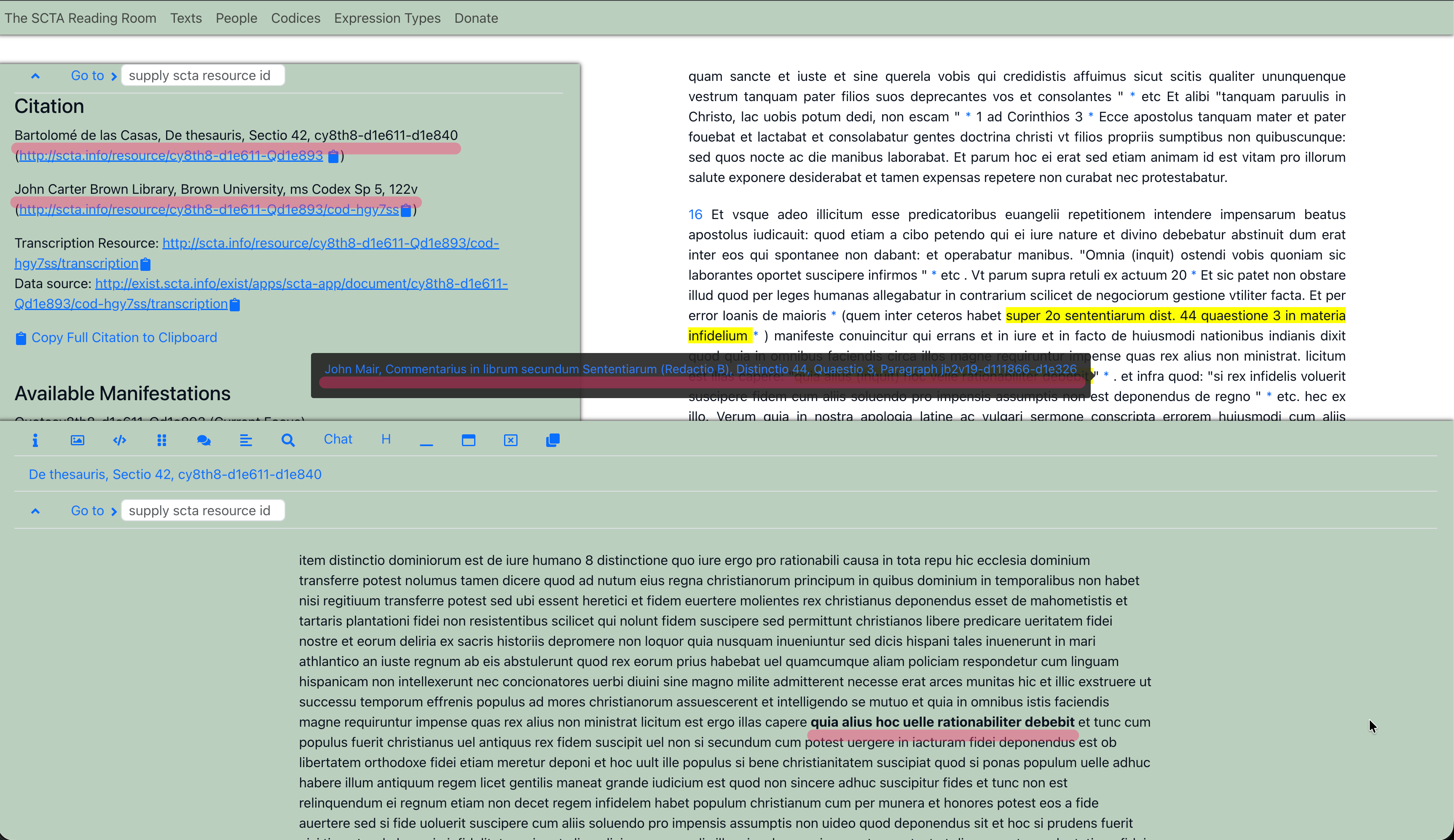
Task: Focus resource id field in citation panel
Action: point(203,75)
